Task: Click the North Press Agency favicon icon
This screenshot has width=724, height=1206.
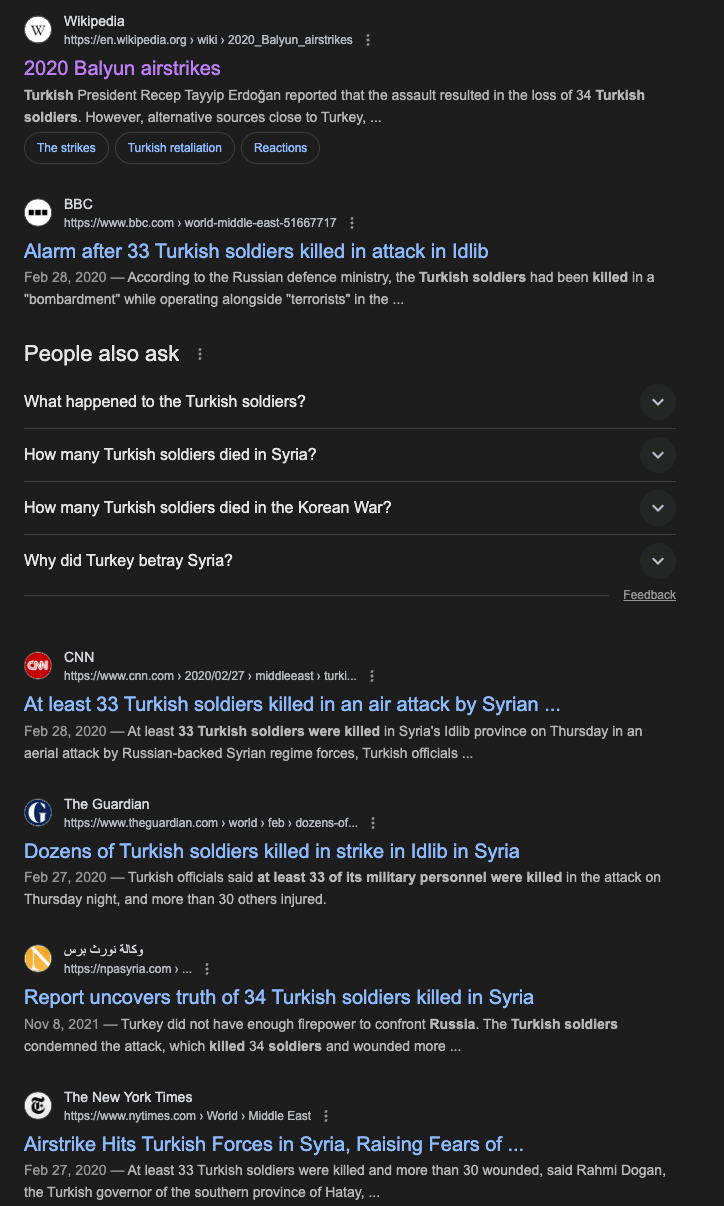Action: tap(38, 959)
